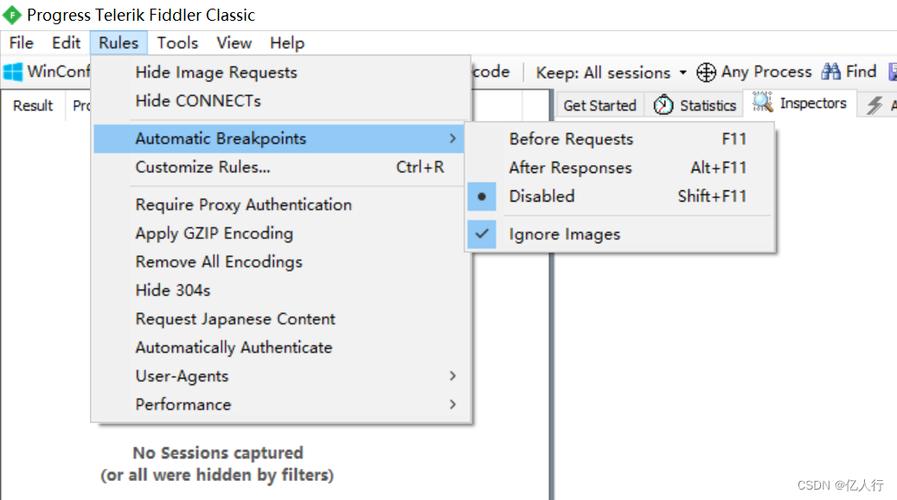
Task: Toggle Require Proxy Authentication
Action: click(x=281, y=205)
